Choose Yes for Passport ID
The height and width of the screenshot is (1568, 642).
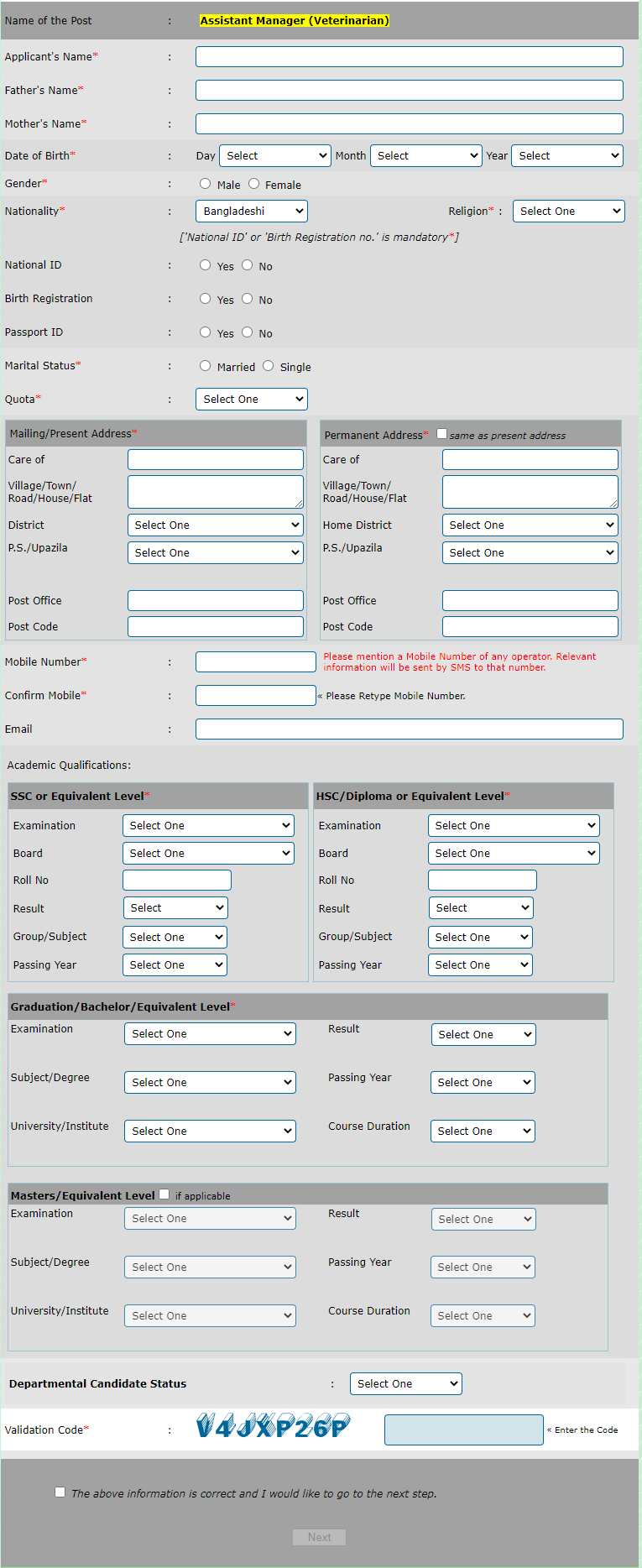point(205,332)
